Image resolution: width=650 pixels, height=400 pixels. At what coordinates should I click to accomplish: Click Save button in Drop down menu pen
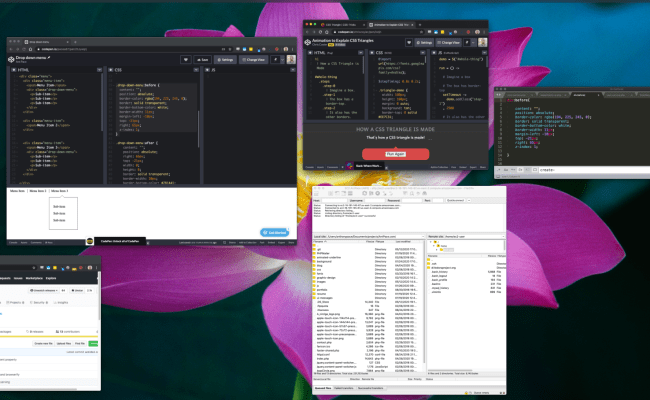pyautogui.click(x=202, y=60)
